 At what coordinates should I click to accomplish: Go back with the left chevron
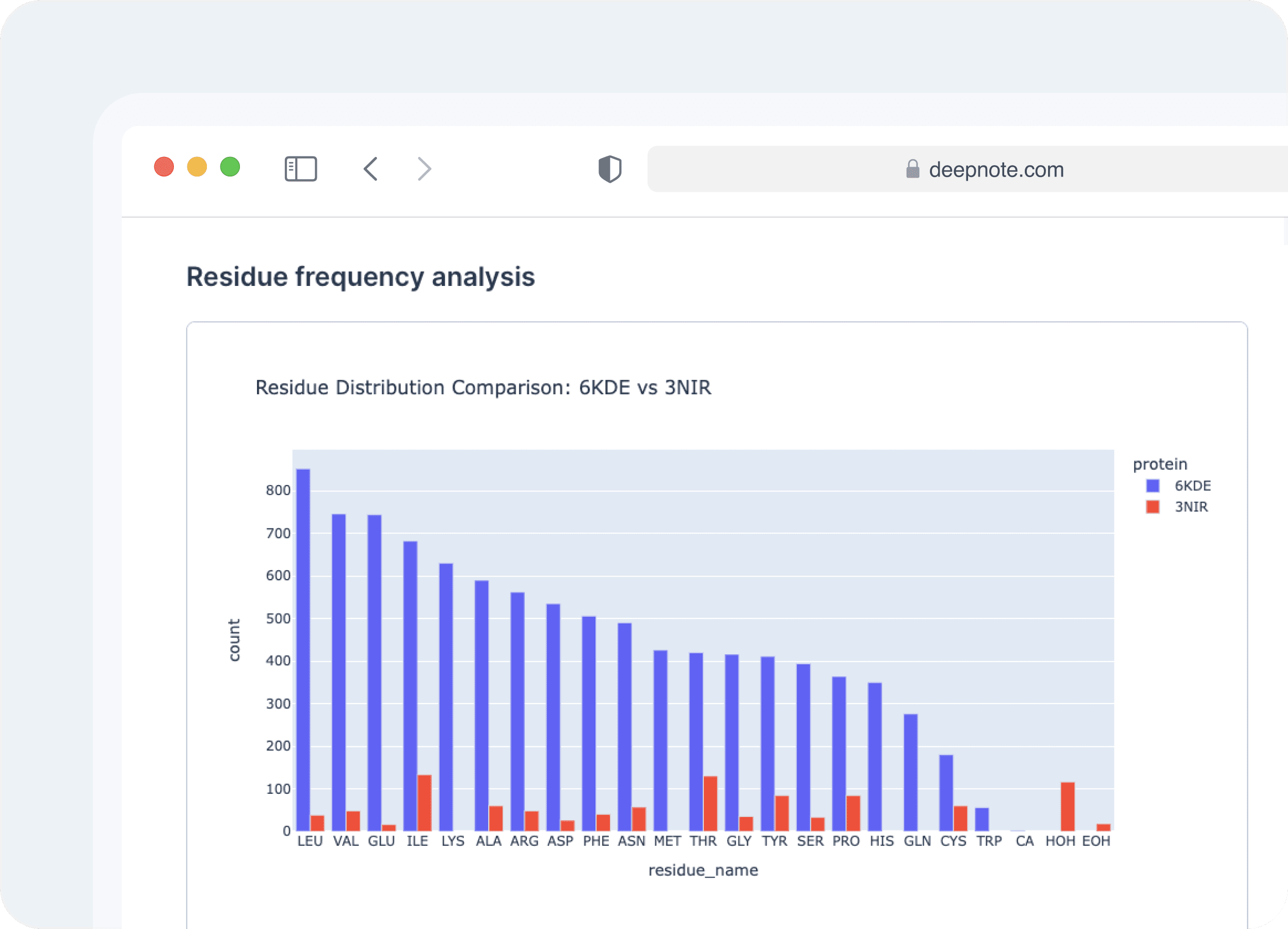(x=371, y=169)
